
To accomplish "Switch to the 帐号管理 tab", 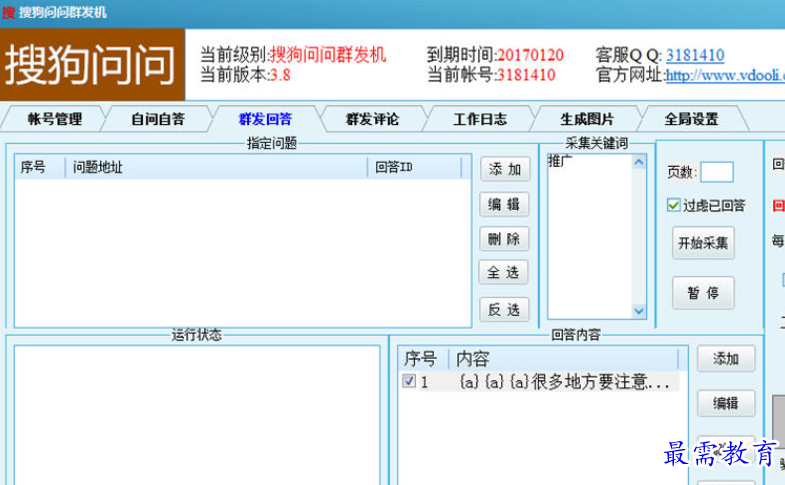I will click(54, 119).
